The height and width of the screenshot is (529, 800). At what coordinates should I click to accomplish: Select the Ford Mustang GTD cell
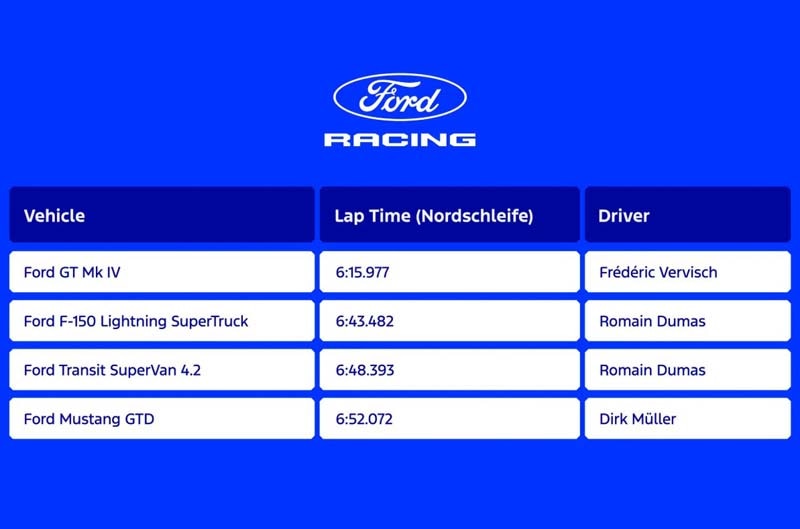[88, 419]
